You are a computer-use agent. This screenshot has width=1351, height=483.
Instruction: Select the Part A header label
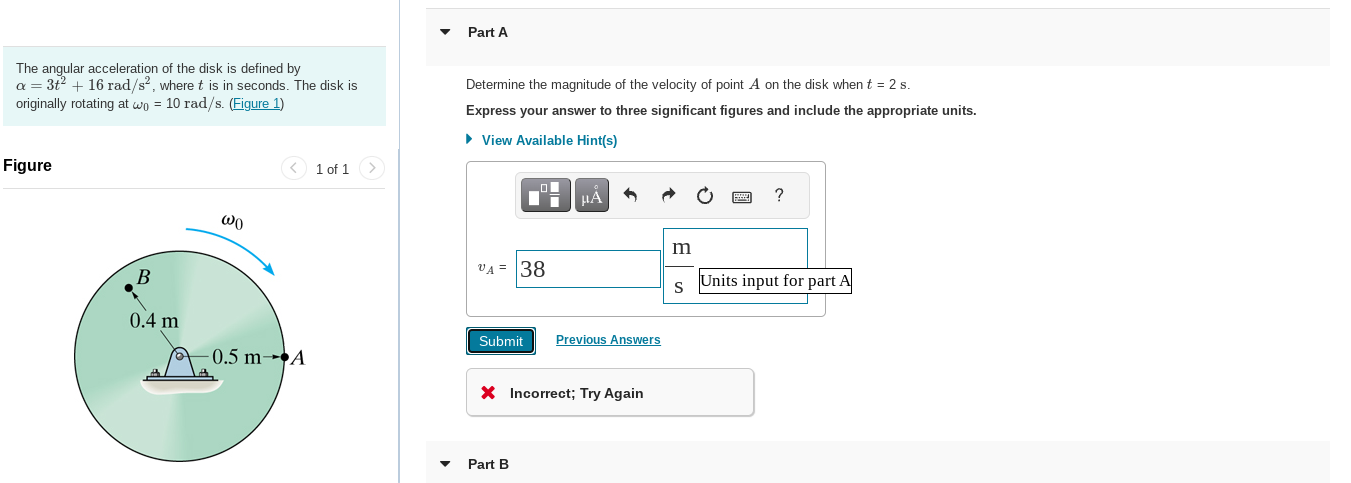[488, 32]
